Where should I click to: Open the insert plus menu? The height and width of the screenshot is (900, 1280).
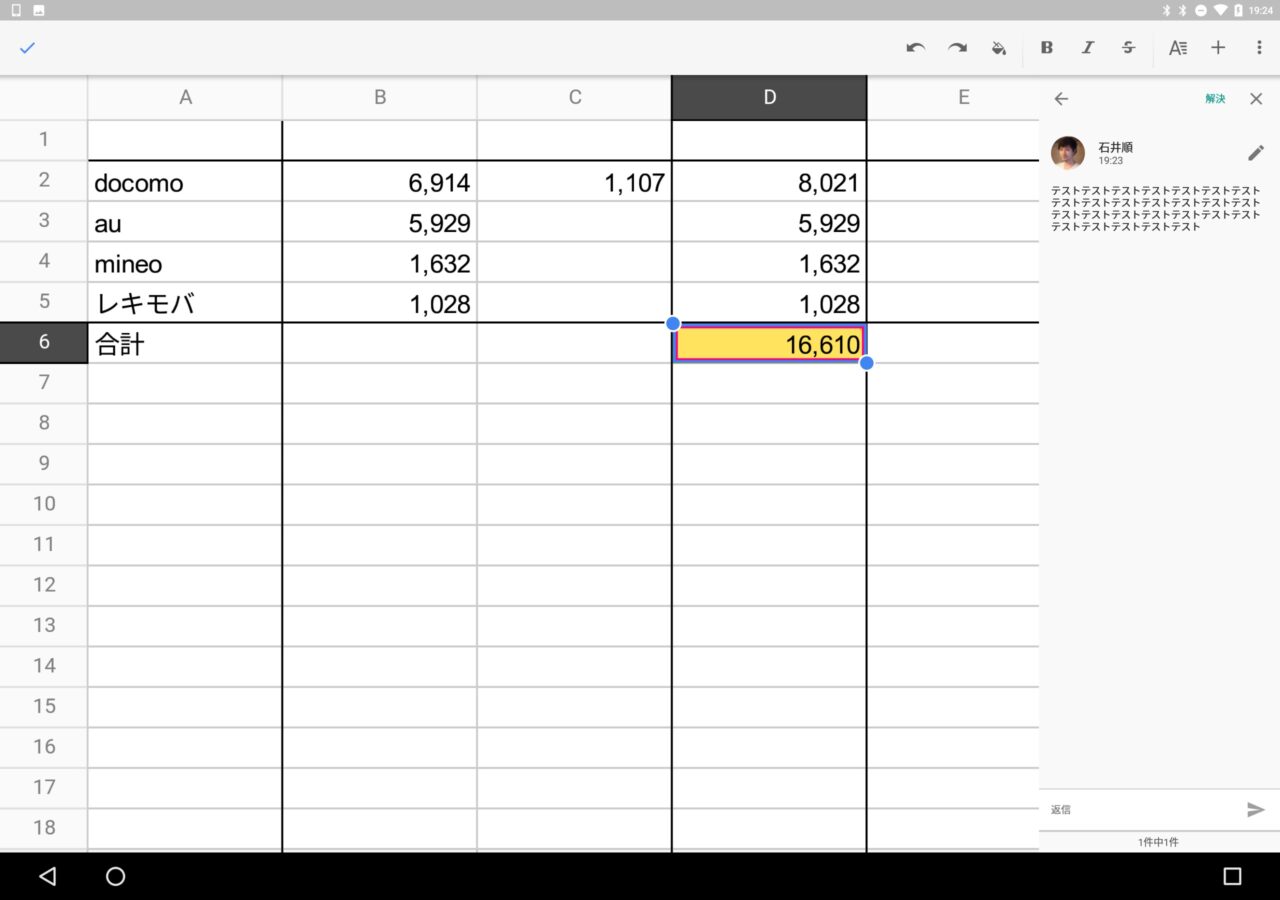click(1218, 48)
